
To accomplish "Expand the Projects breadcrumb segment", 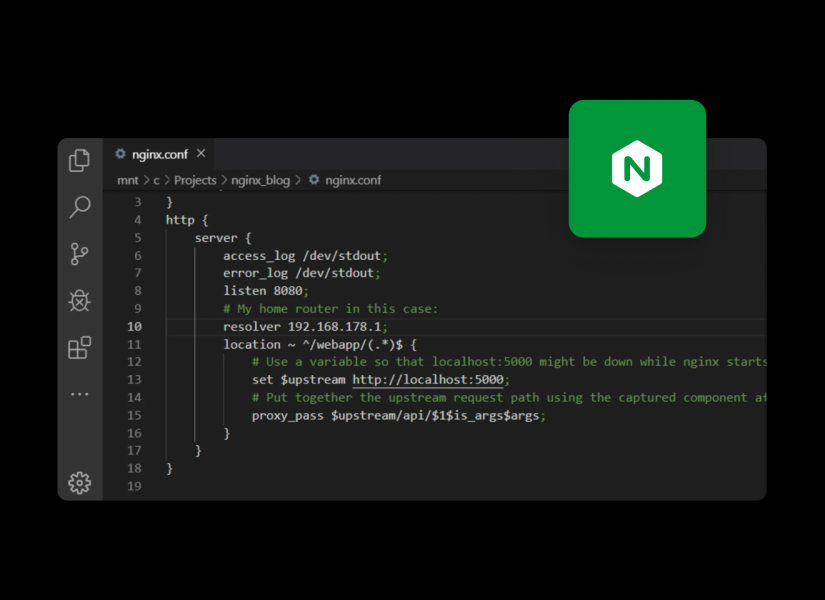I will tap(195, 180).
